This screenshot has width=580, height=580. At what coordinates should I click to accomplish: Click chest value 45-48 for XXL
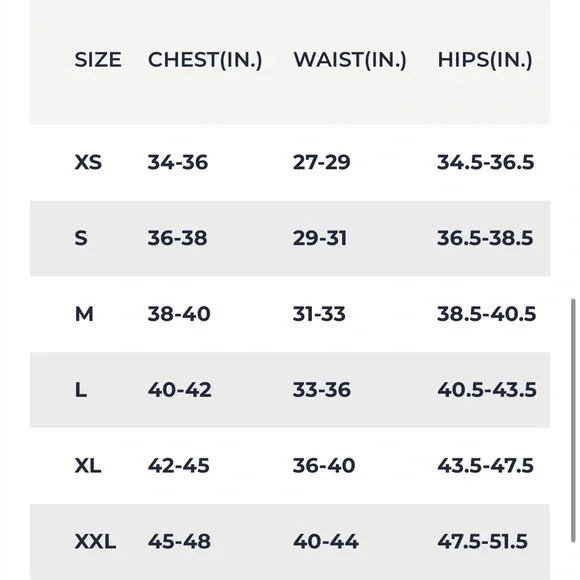click(x=179, y=542)
